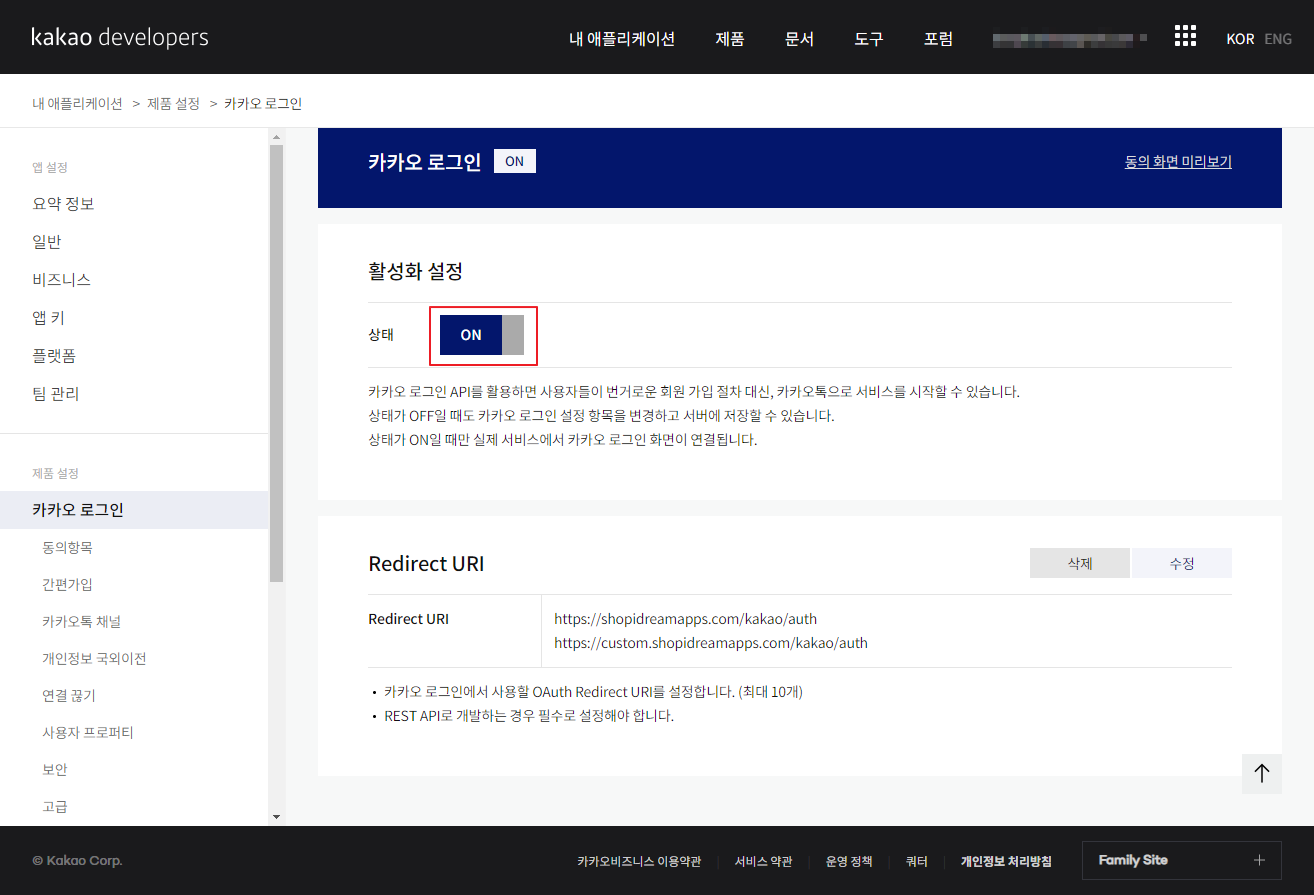
Task: Click the ON badge beside 카카오 로그인 title
Action: coord(515,161)
